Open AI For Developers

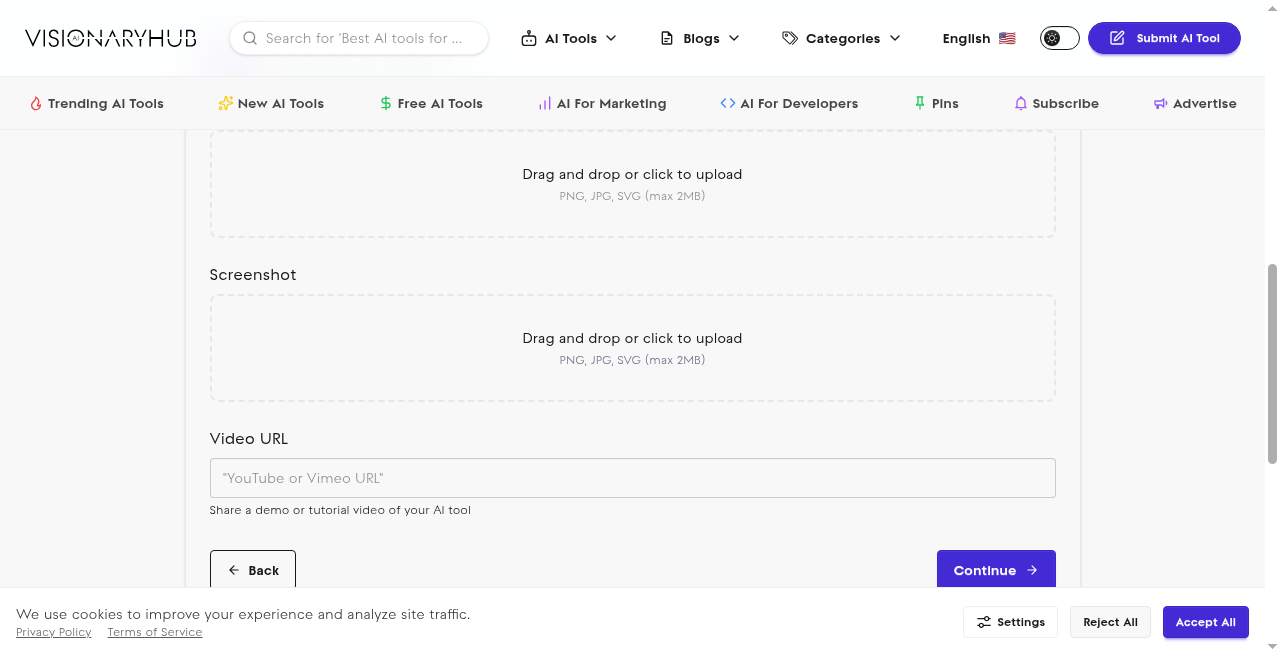pyautogui.click(x=789, y=103)
